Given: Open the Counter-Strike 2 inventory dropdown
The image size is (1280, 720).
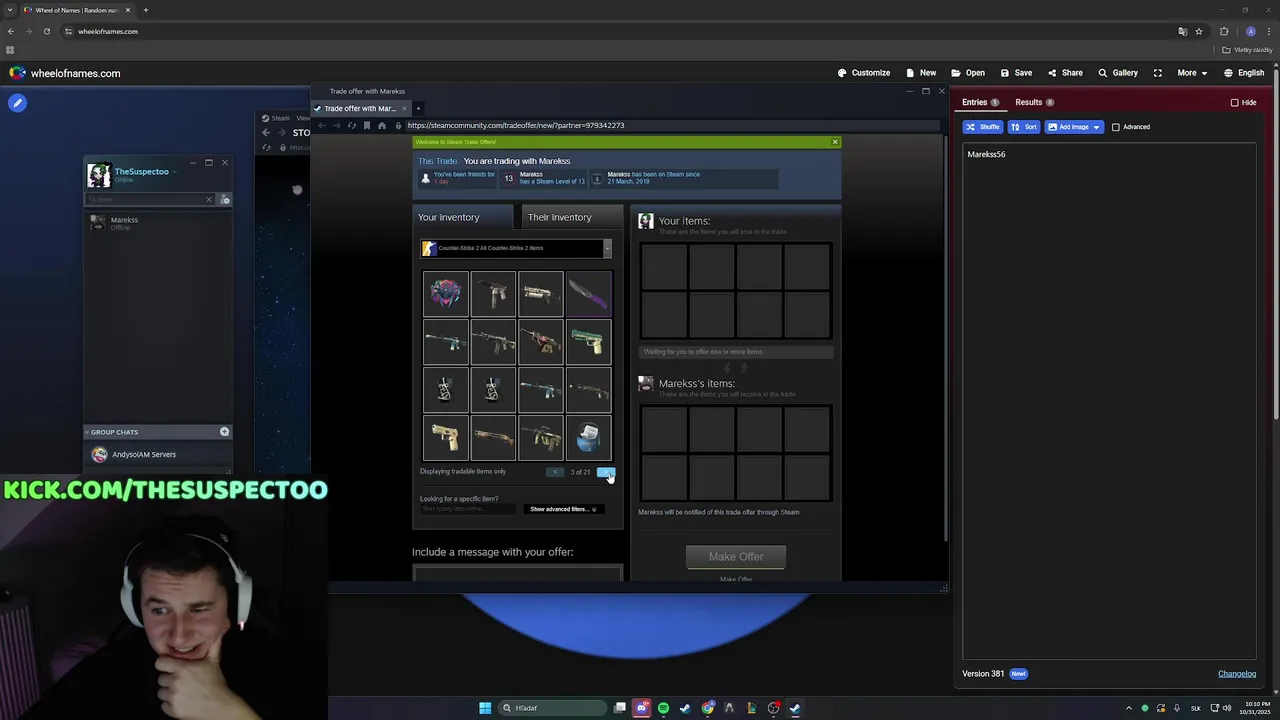Looking at the screenshot, I should pyautogui.click(x=516, y=248).
